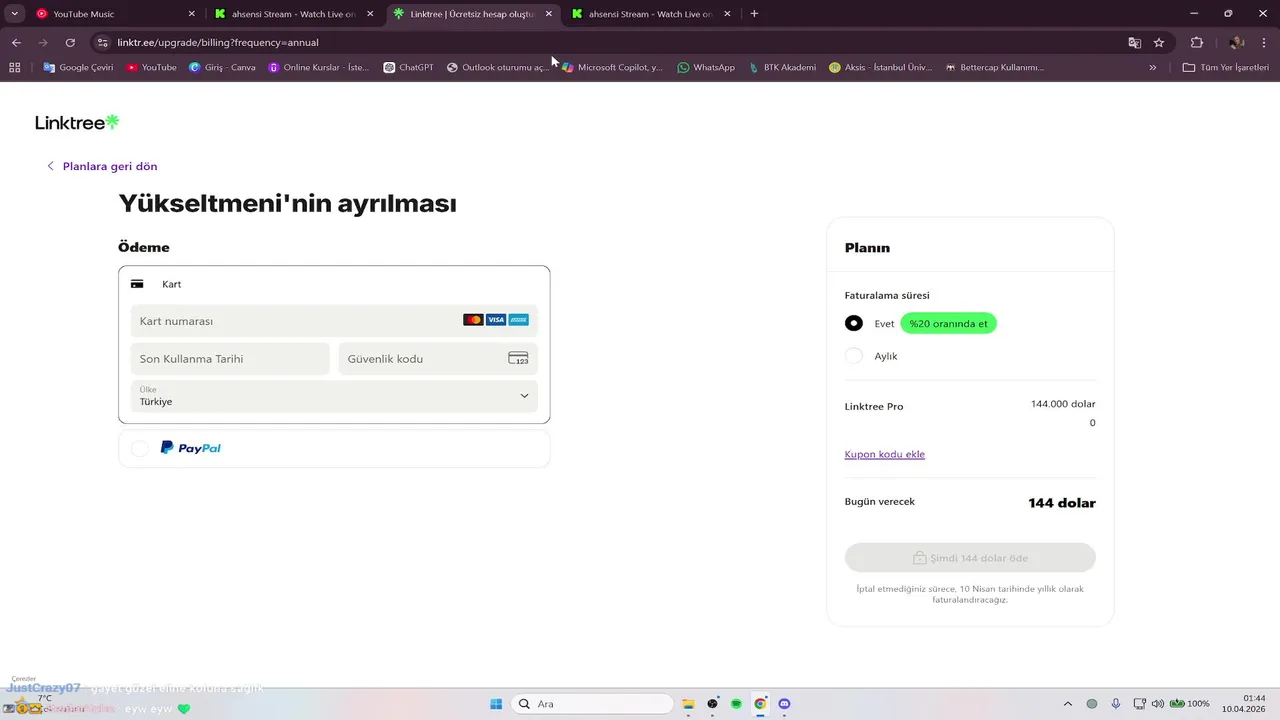Open the Google Translate page icon

[1134, 43]
